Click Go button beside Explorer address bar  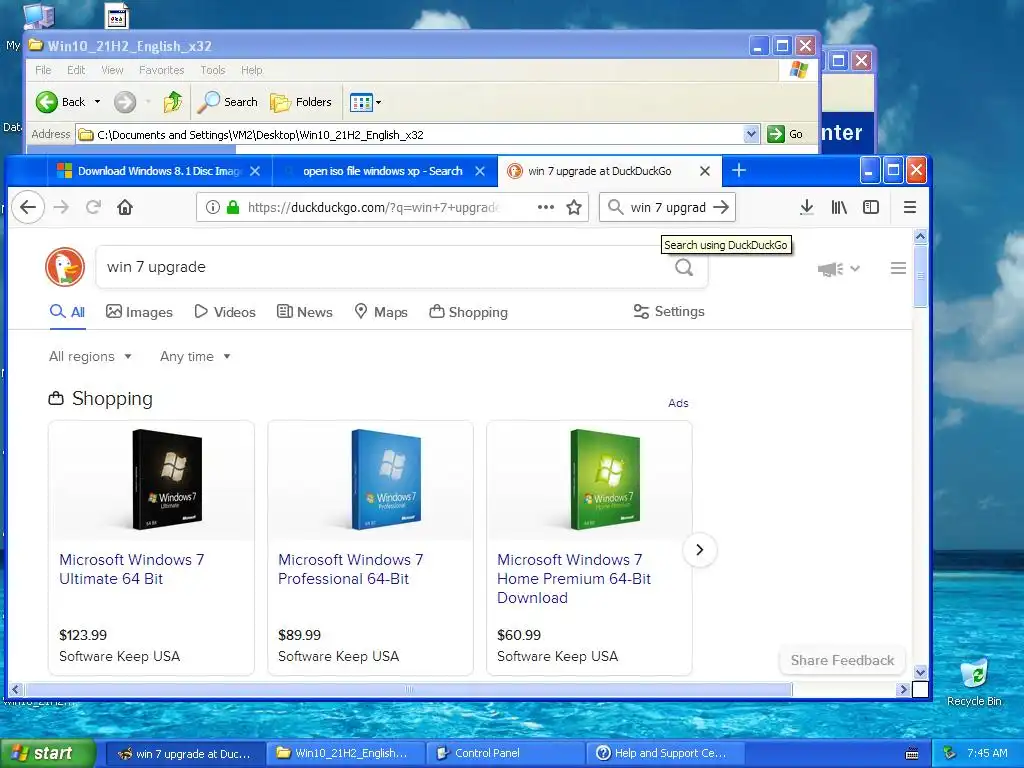pos(785,135)
